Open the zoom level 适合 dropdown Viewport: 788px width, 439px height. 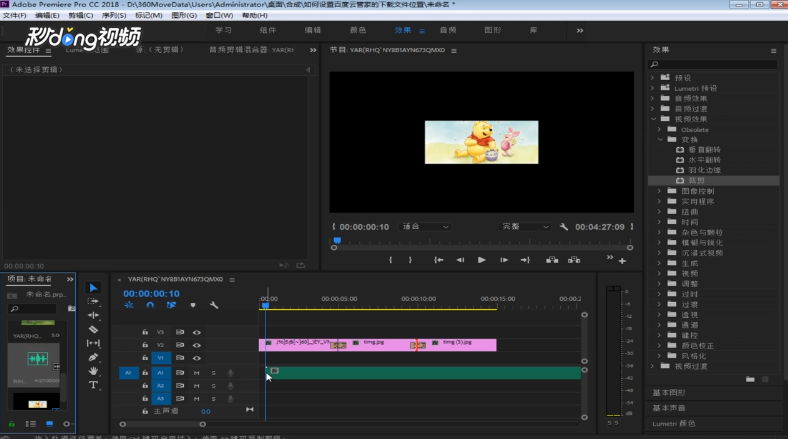click(x=425, y=227)
